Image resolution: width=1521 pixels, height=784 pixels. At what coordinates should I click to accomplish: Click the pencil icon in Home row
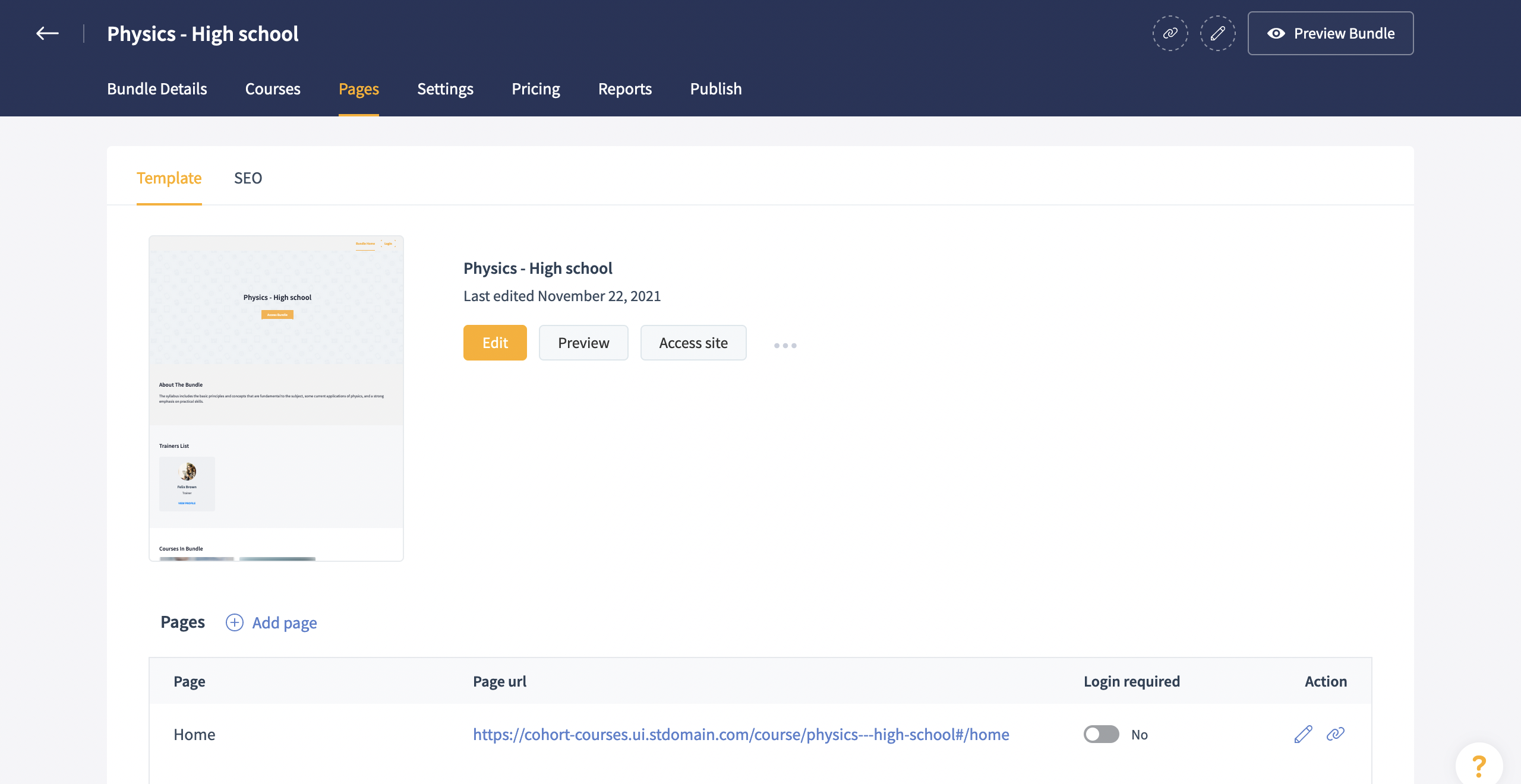click(x=1303, y=735)
